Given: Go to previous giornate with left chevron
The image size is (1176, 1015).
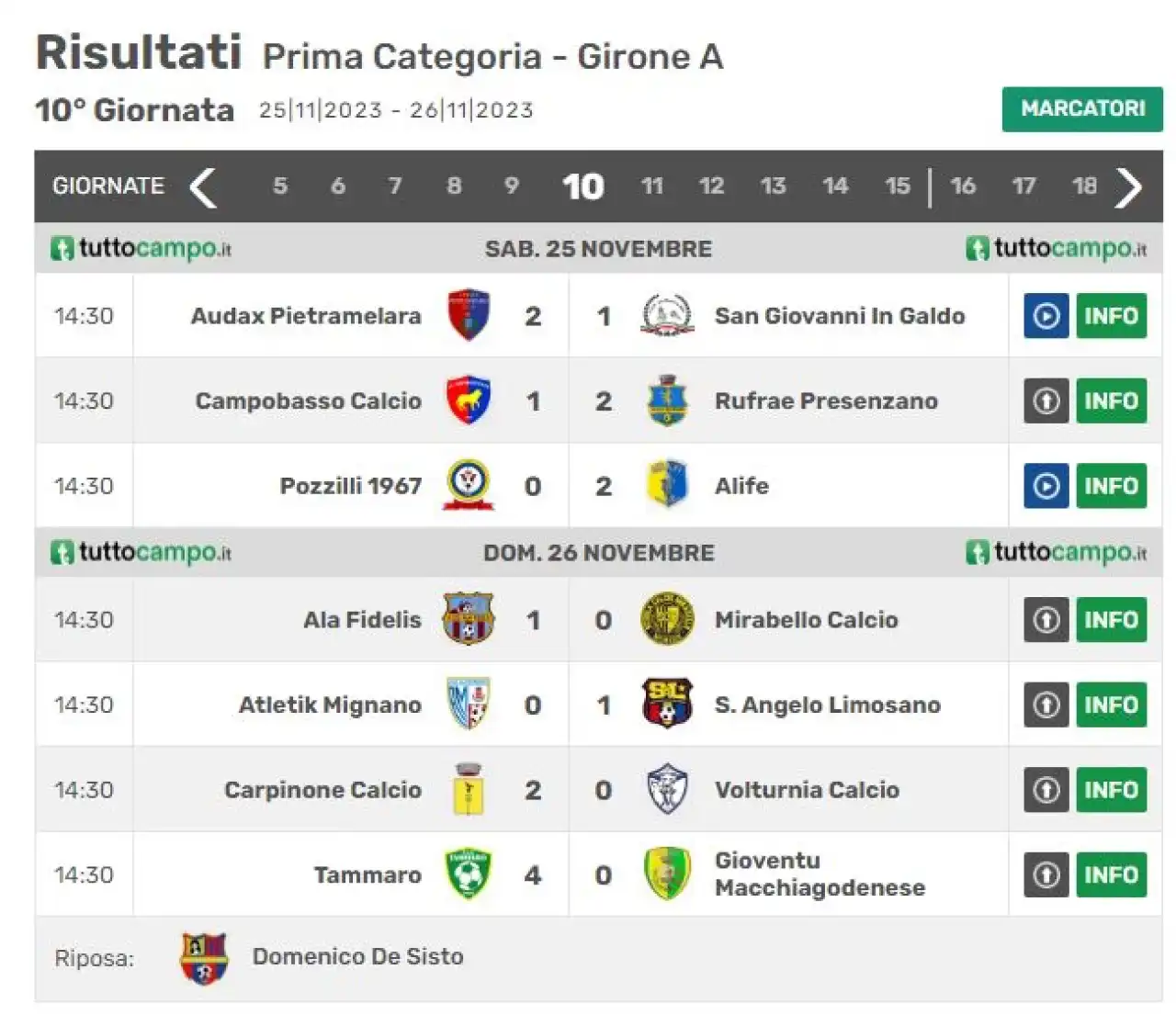Looking at the screenshot, I should pos(203,187).
